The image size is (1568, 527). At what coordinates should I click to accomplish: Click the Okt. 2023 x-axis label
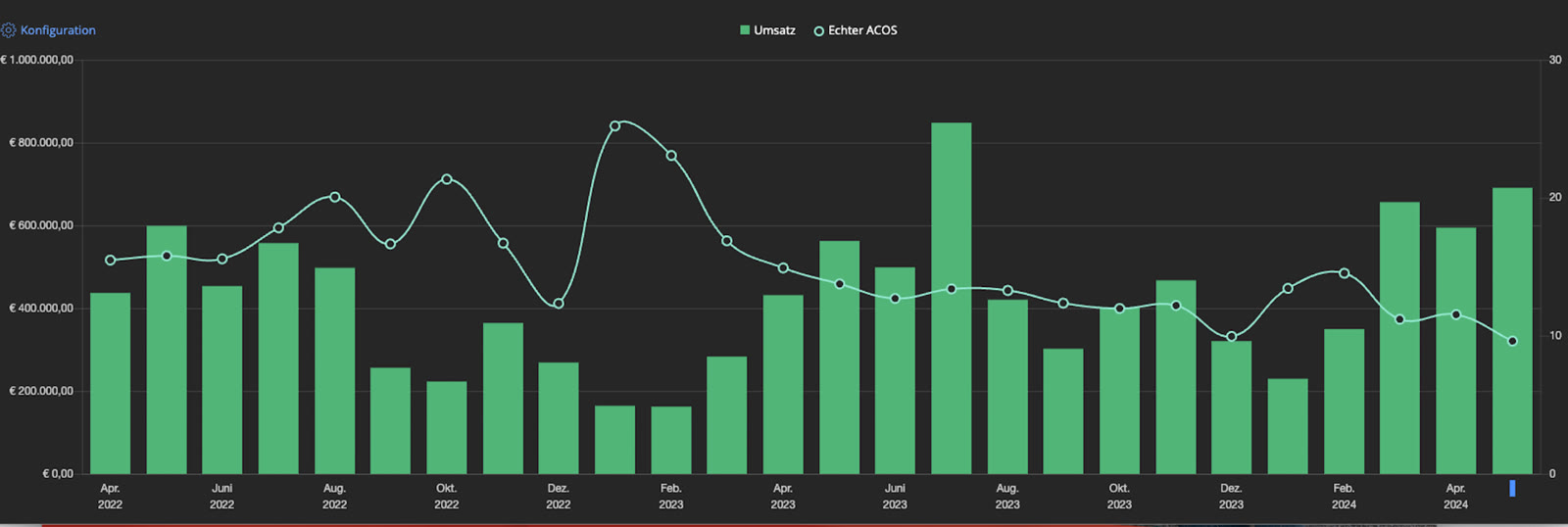(1119, 497)
